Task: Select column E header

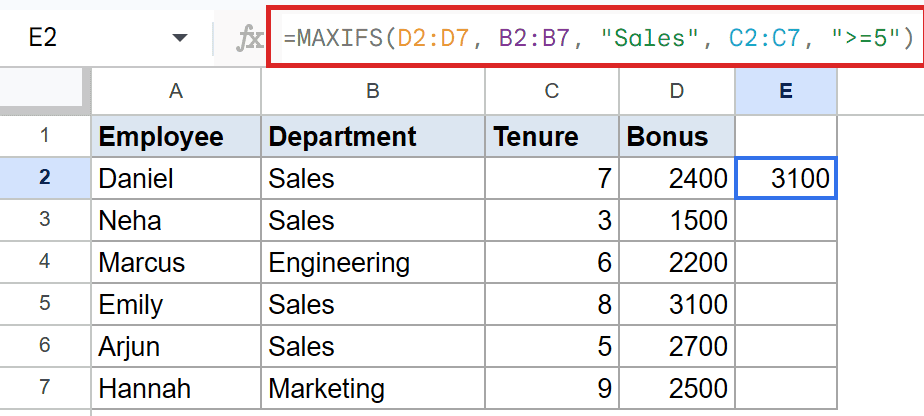Action: tap(786, 91)
